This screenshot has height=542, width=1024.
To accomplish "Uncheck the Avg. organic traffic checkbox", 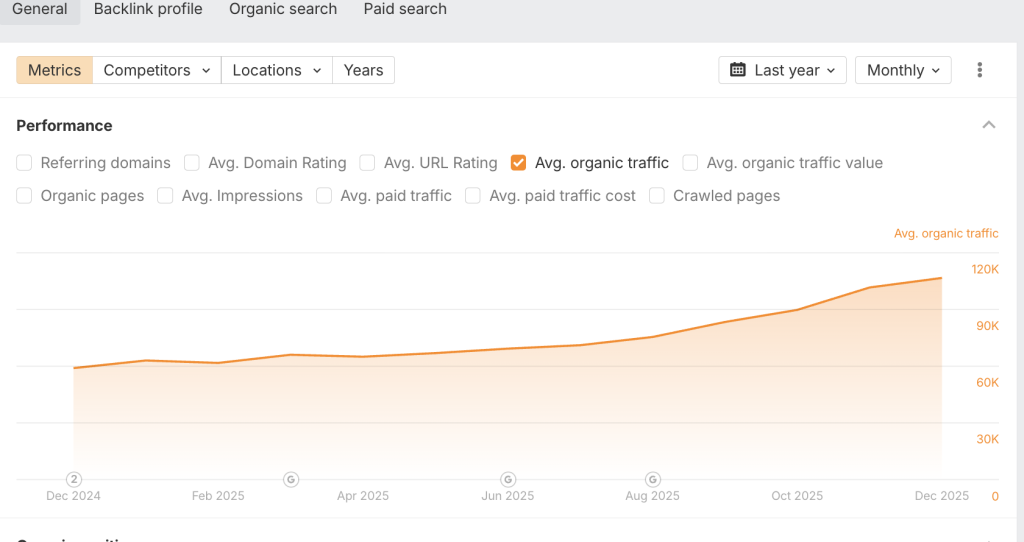I will (x=518, y=163).
